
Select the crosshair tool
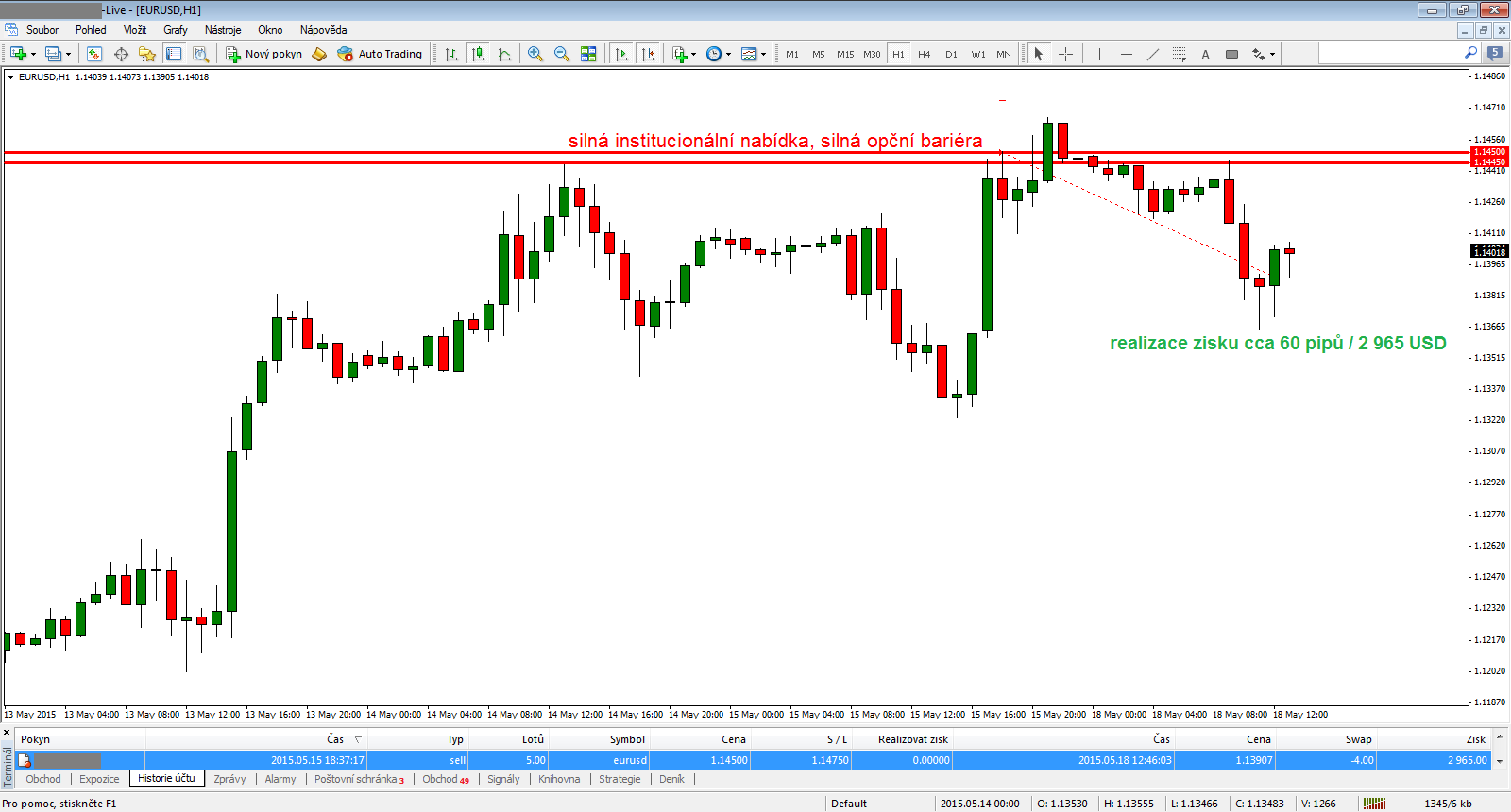point(1065,54)
